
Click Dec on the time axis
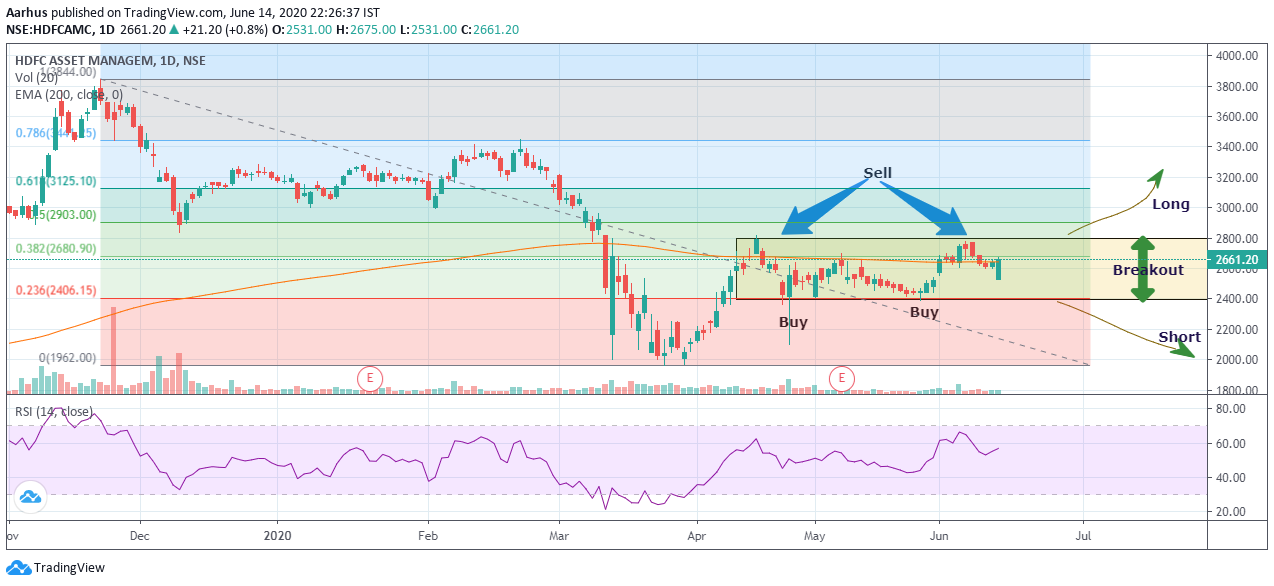141,534
